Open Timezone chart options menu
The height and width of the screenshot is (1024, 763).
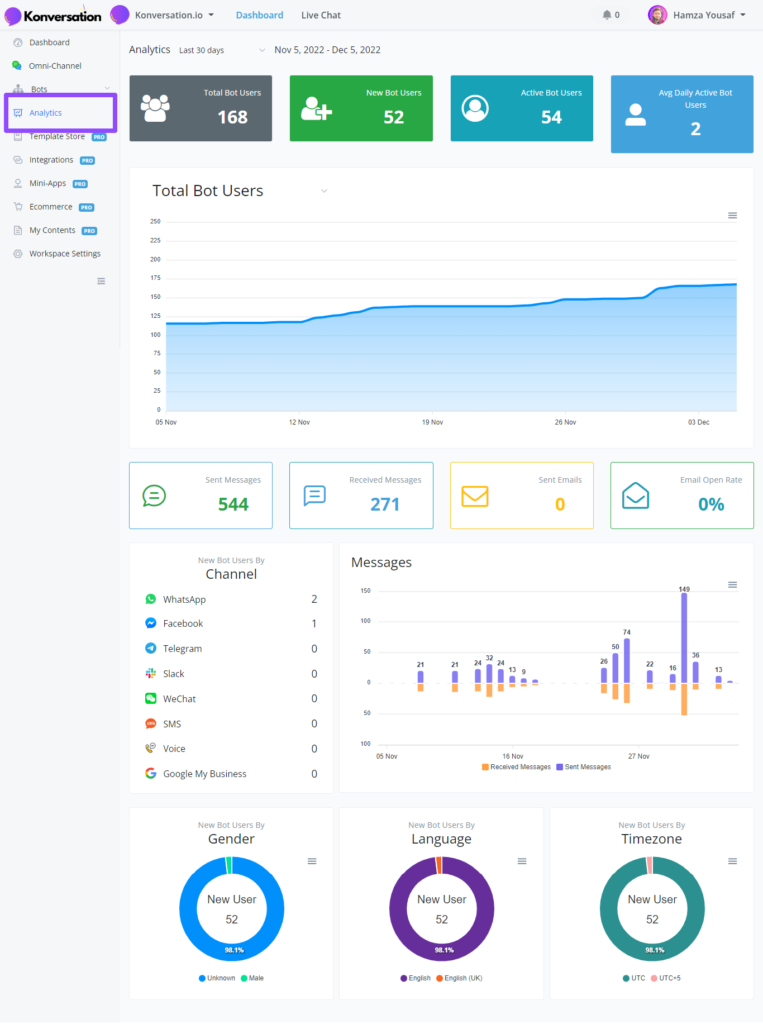click(732, 861)
